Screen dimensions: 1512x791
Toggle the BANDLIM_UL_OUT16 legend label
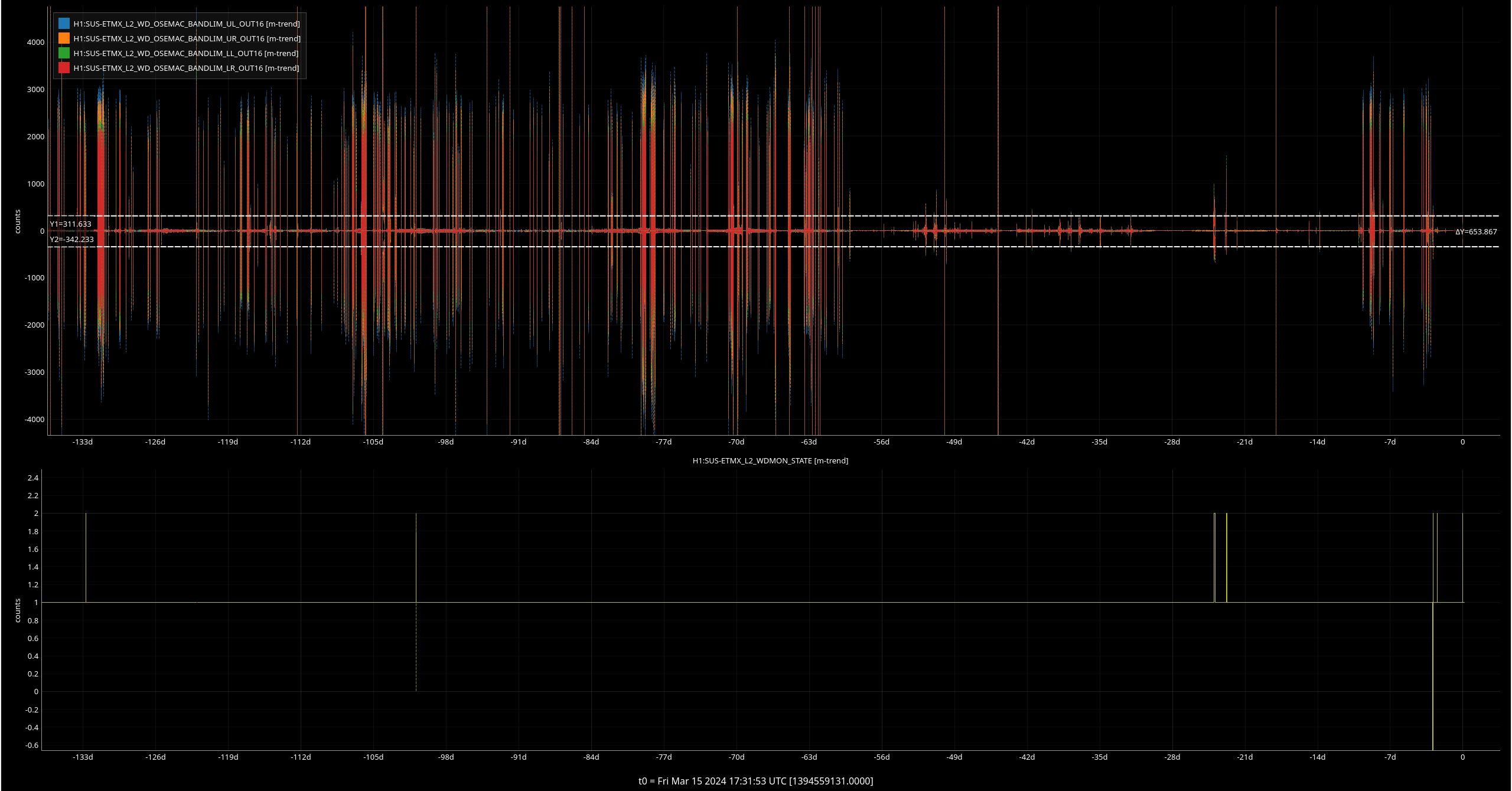(x=187, y=24)
